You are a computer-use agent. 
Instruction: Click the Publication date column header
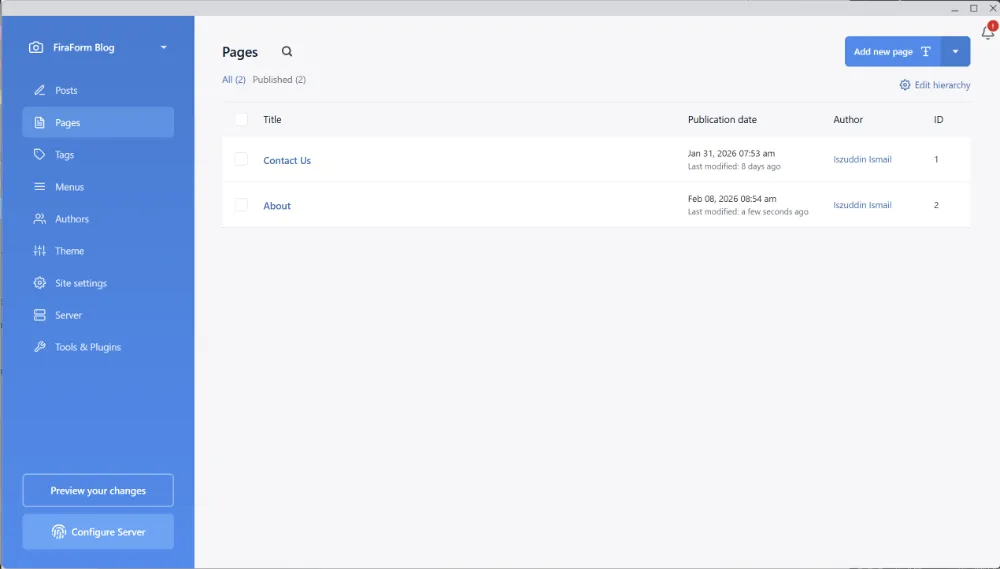click(x=722, y=119)
